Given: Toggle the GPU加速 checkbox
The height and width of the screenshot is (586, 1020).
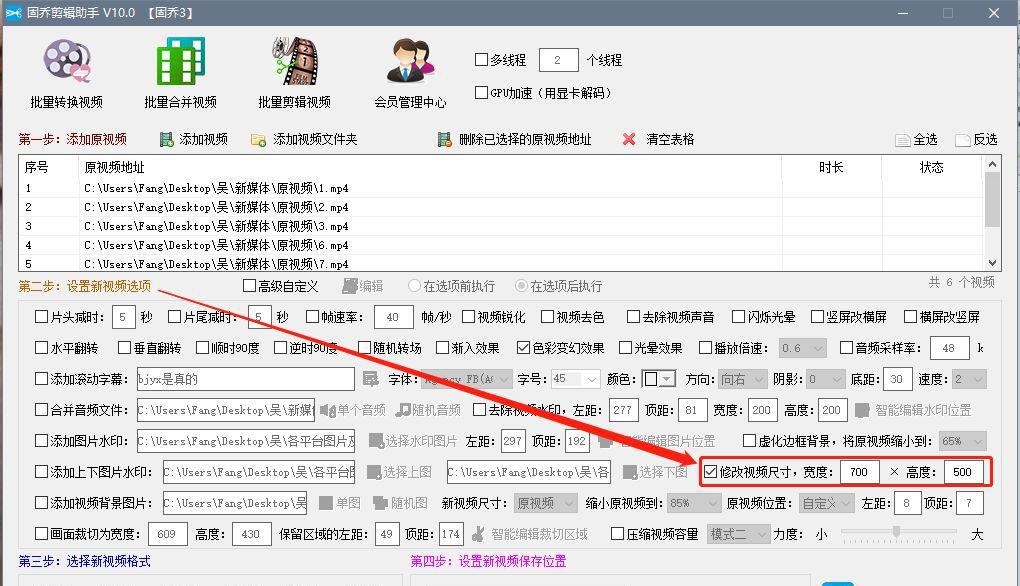Looking at the screenshot, I should coord(481,93).
